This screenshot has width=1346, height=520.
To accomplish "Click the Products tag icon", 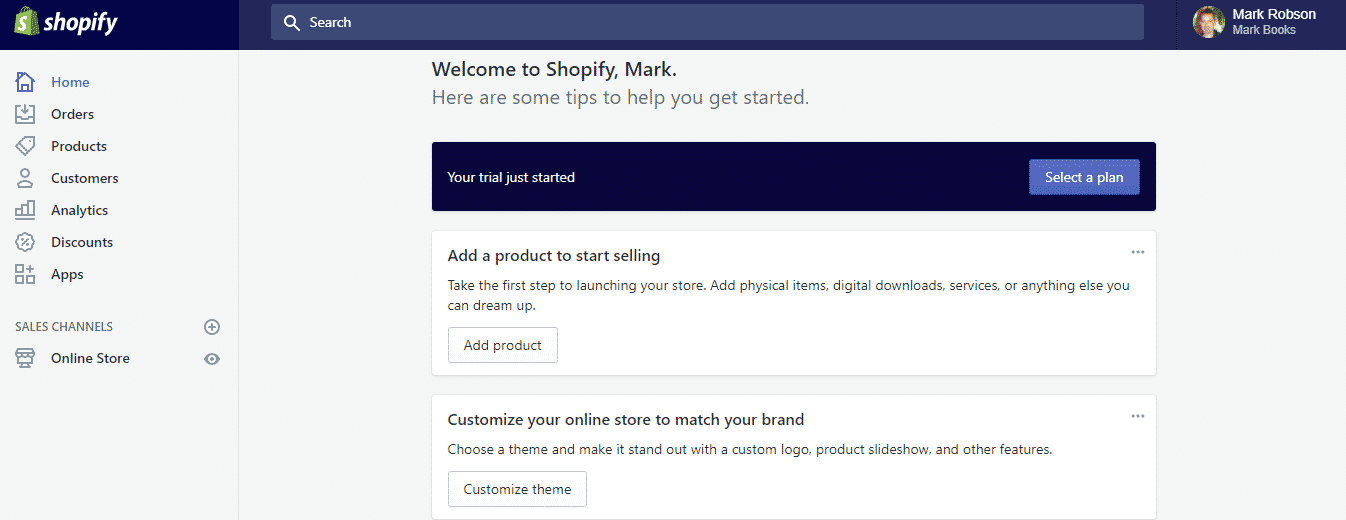I will click(x=25, y=146).
